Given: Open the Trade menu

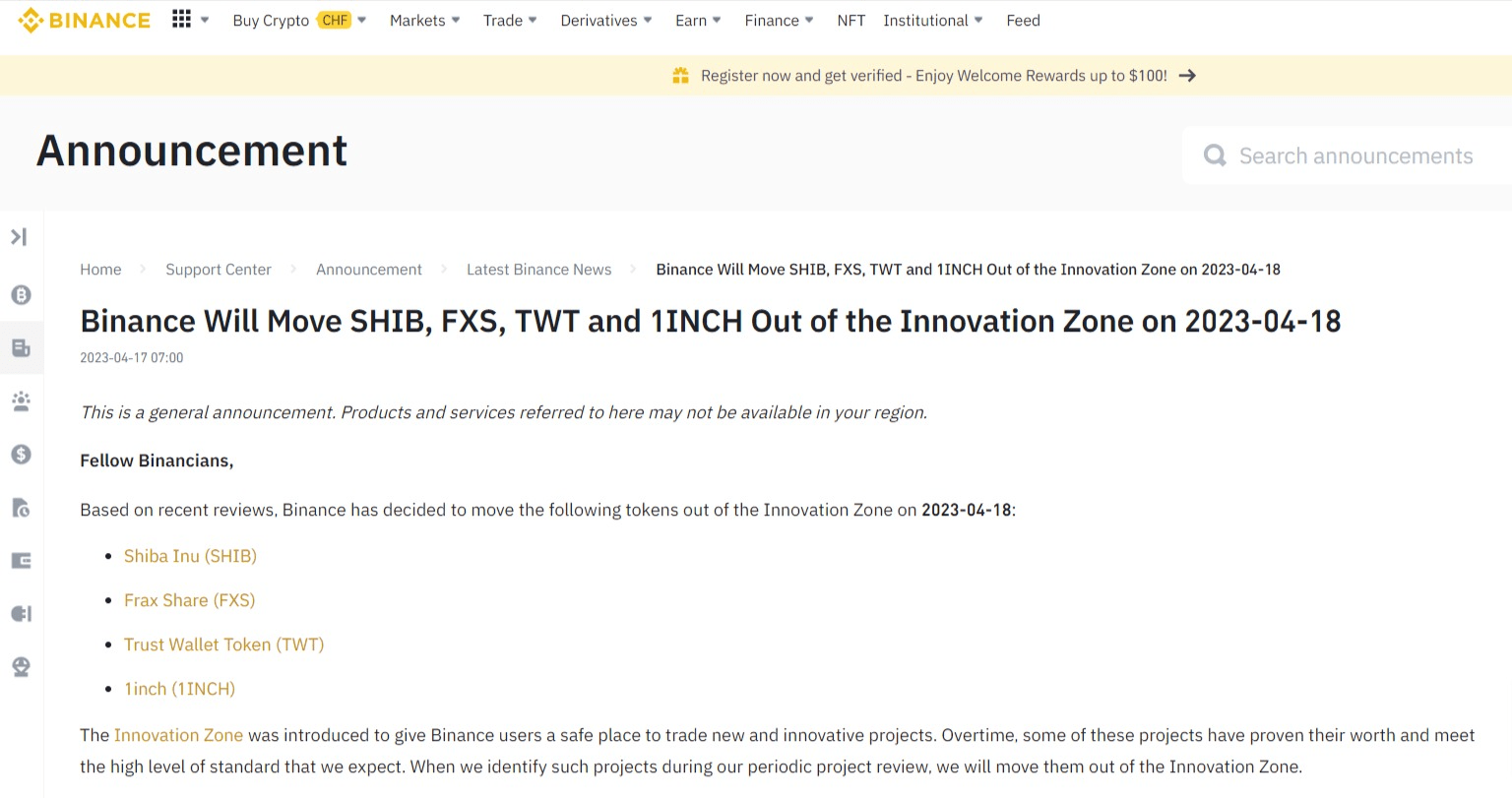Looking at the screenshot, I should (x=503, y=20).
